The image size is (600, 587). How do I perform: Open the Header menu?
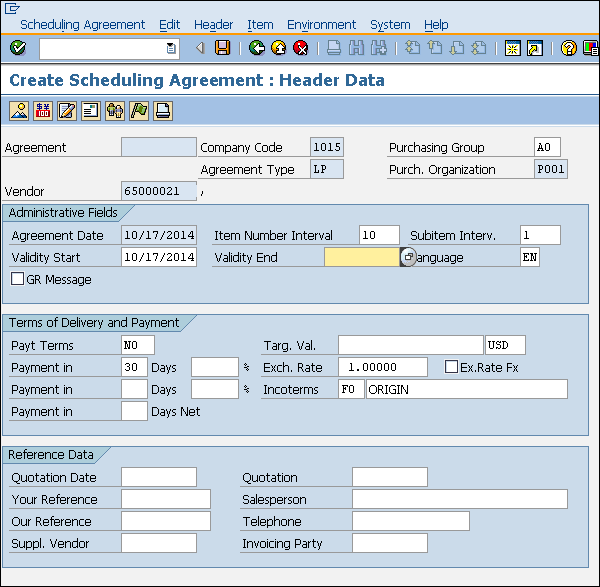pyautogui.click(x=213, y=24)
